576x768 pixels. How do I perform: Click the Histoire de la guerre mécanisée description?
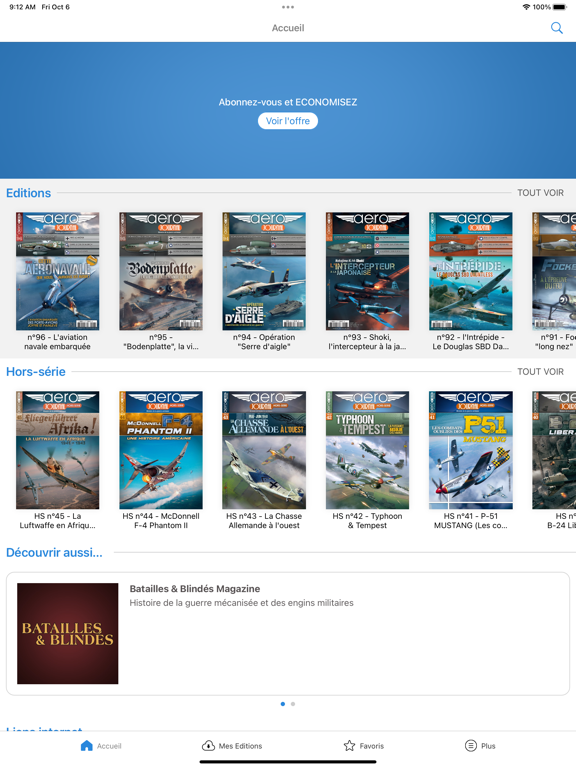(x=241, y=603)
